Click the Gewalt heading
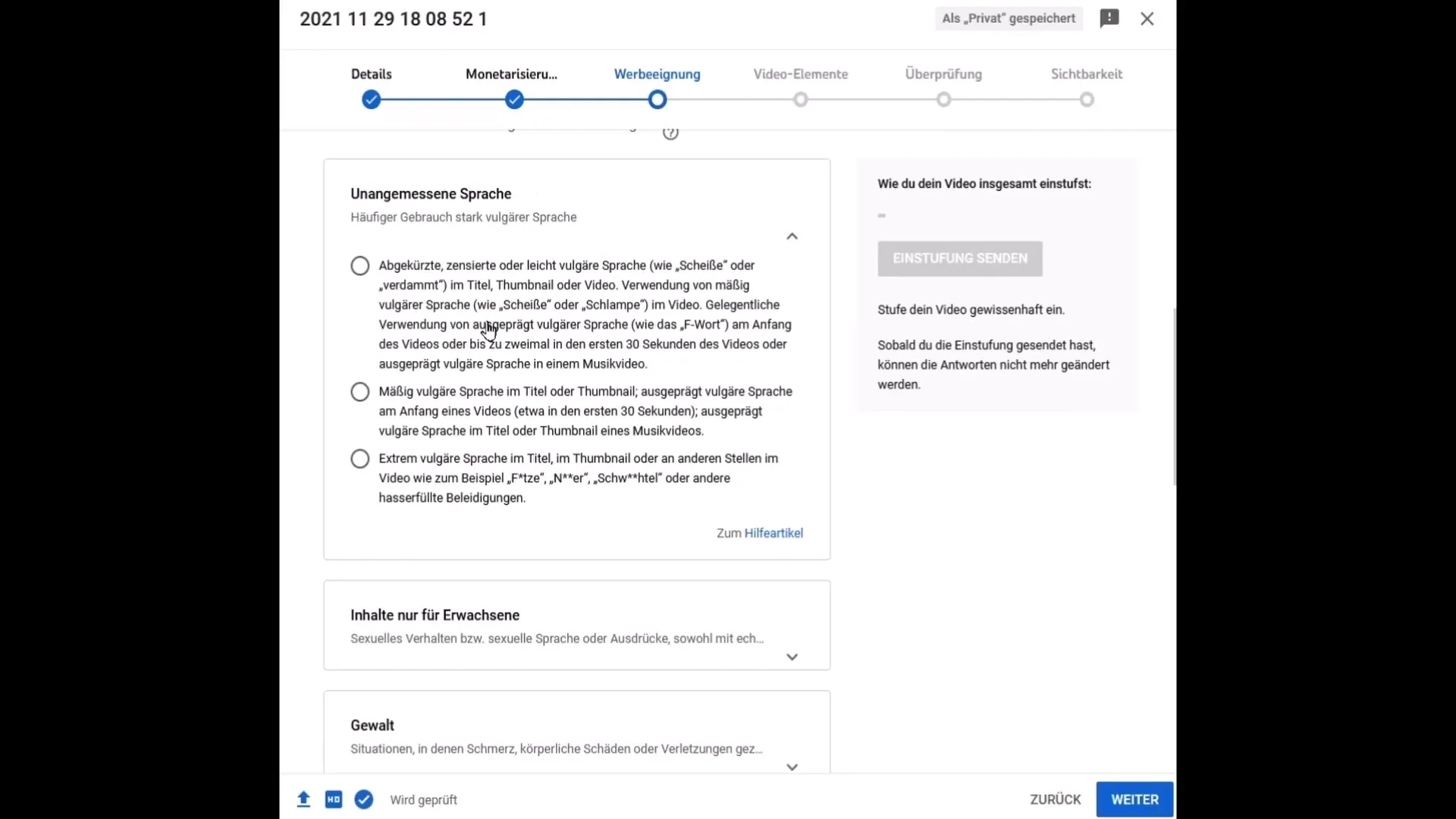The image size is (1456, 819). click(x=372, y=725)
